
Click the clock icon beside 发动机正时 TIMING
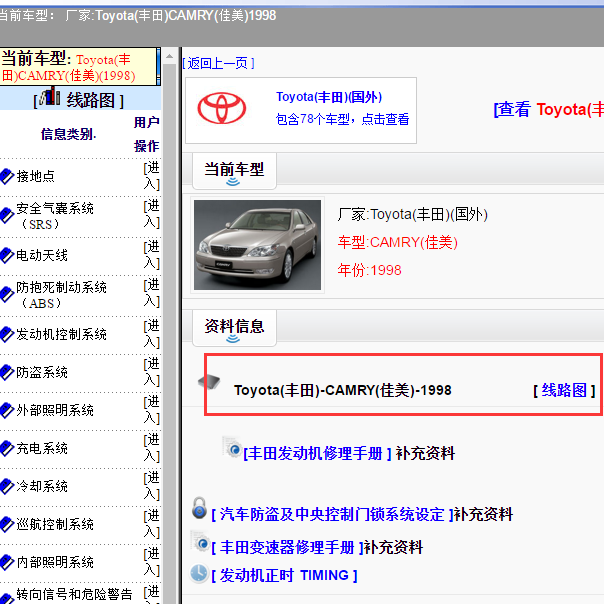click(199, 574)
